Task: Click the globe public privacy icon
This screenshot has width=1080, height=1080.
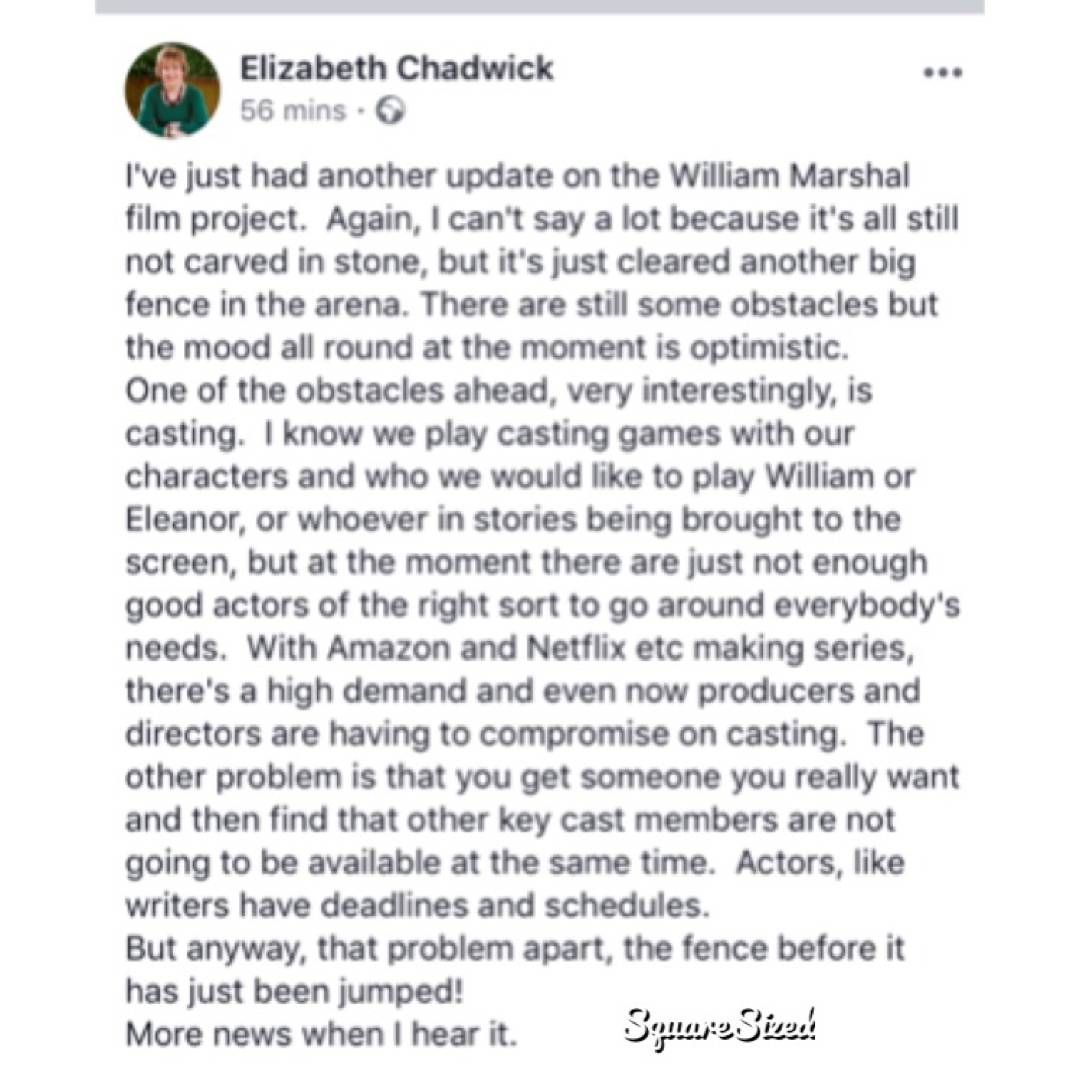Action: point(390,111)
